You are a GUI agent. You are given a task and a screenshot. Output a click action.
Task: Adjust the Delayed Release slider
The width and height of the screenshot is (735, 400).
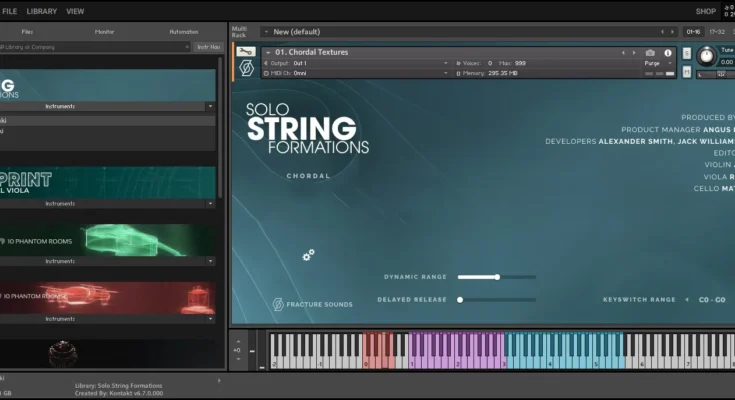pyautogui.click(x=497, y=300)
